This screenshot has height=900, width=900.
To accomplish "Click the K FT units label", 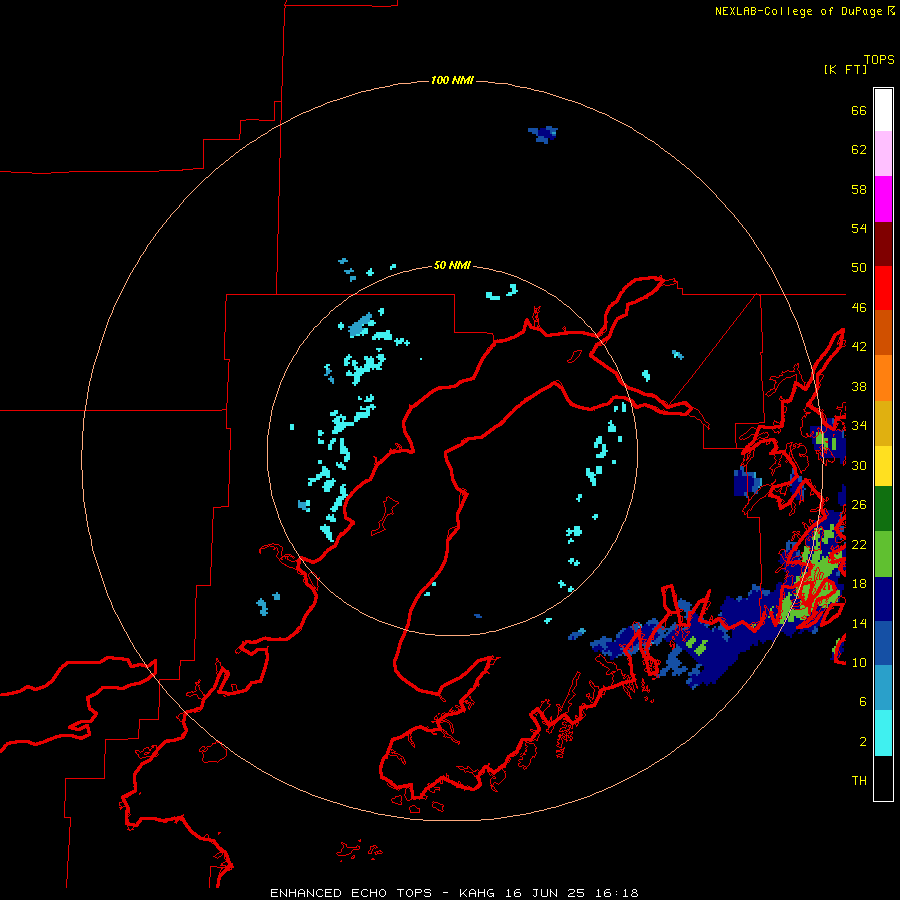I will 845,69.
